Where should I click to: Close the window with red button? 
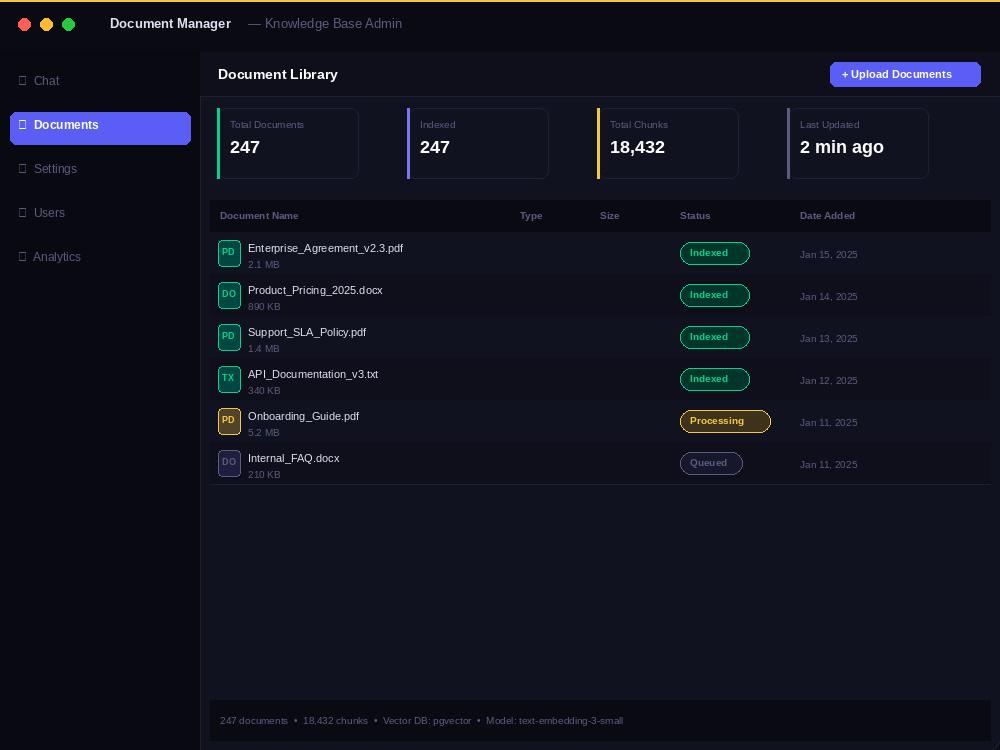point(24,24)
